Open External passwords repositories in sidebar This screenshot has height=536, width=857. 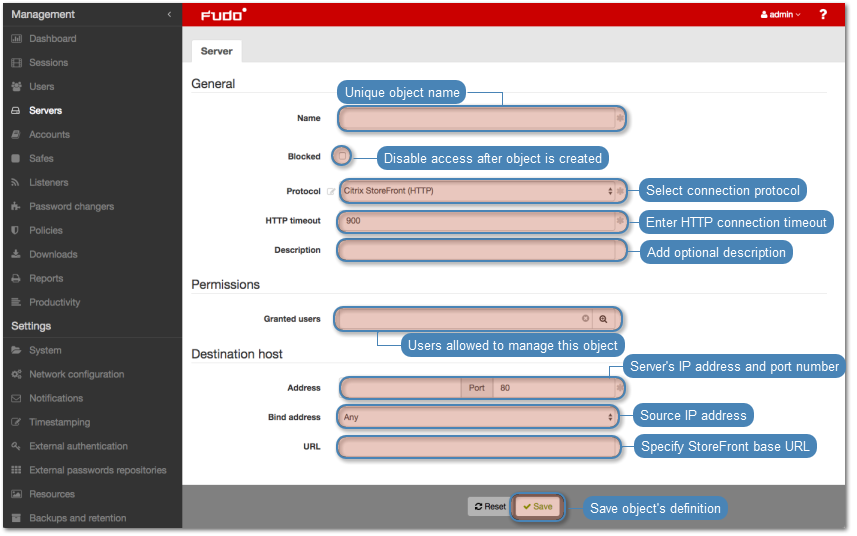tap(98, 470)
